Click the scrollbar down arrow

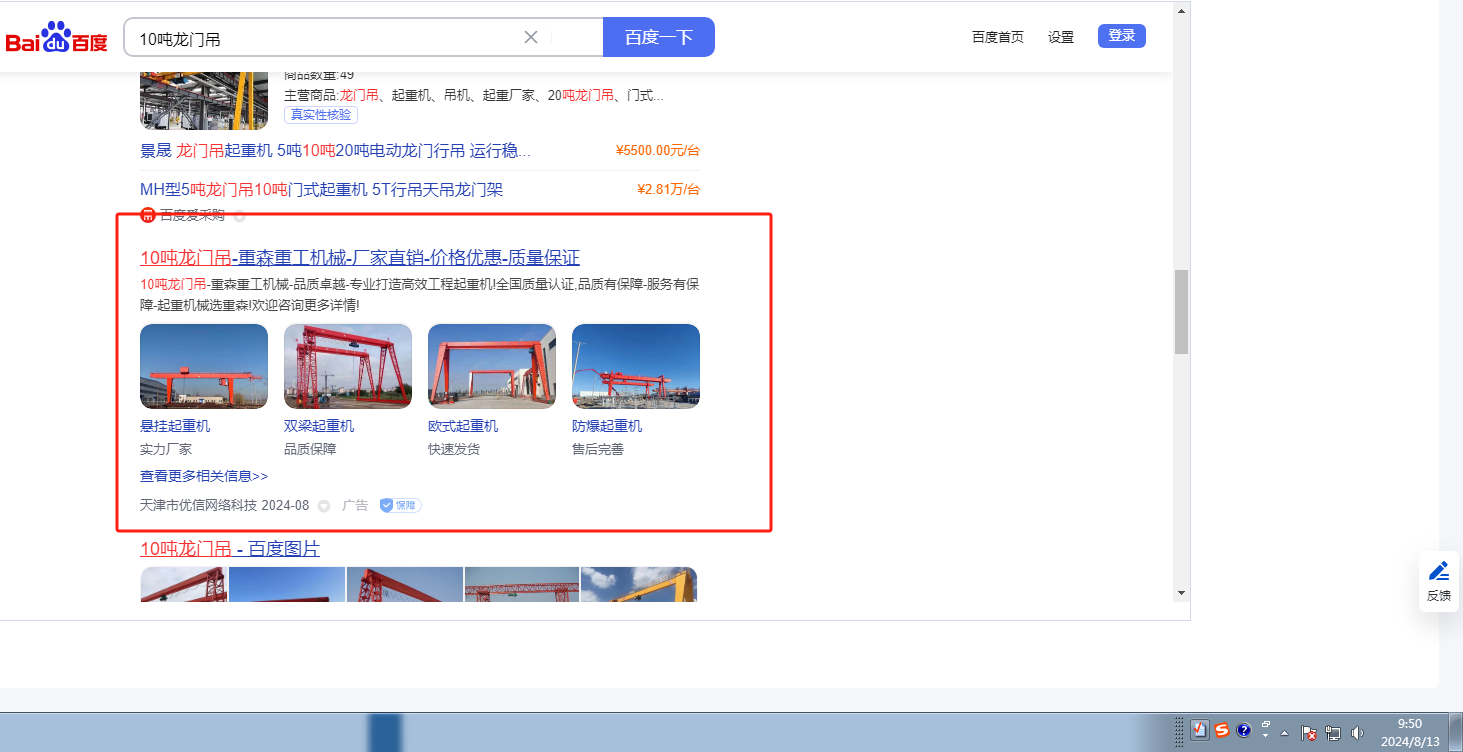(x=1181, y=592)
